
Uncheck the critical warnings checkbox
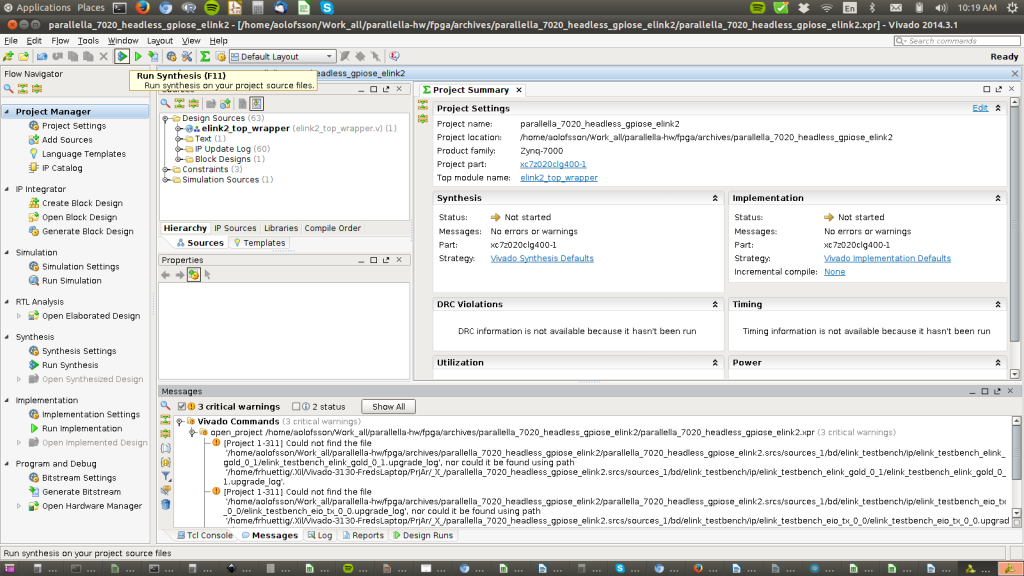[x=181, y=407]
